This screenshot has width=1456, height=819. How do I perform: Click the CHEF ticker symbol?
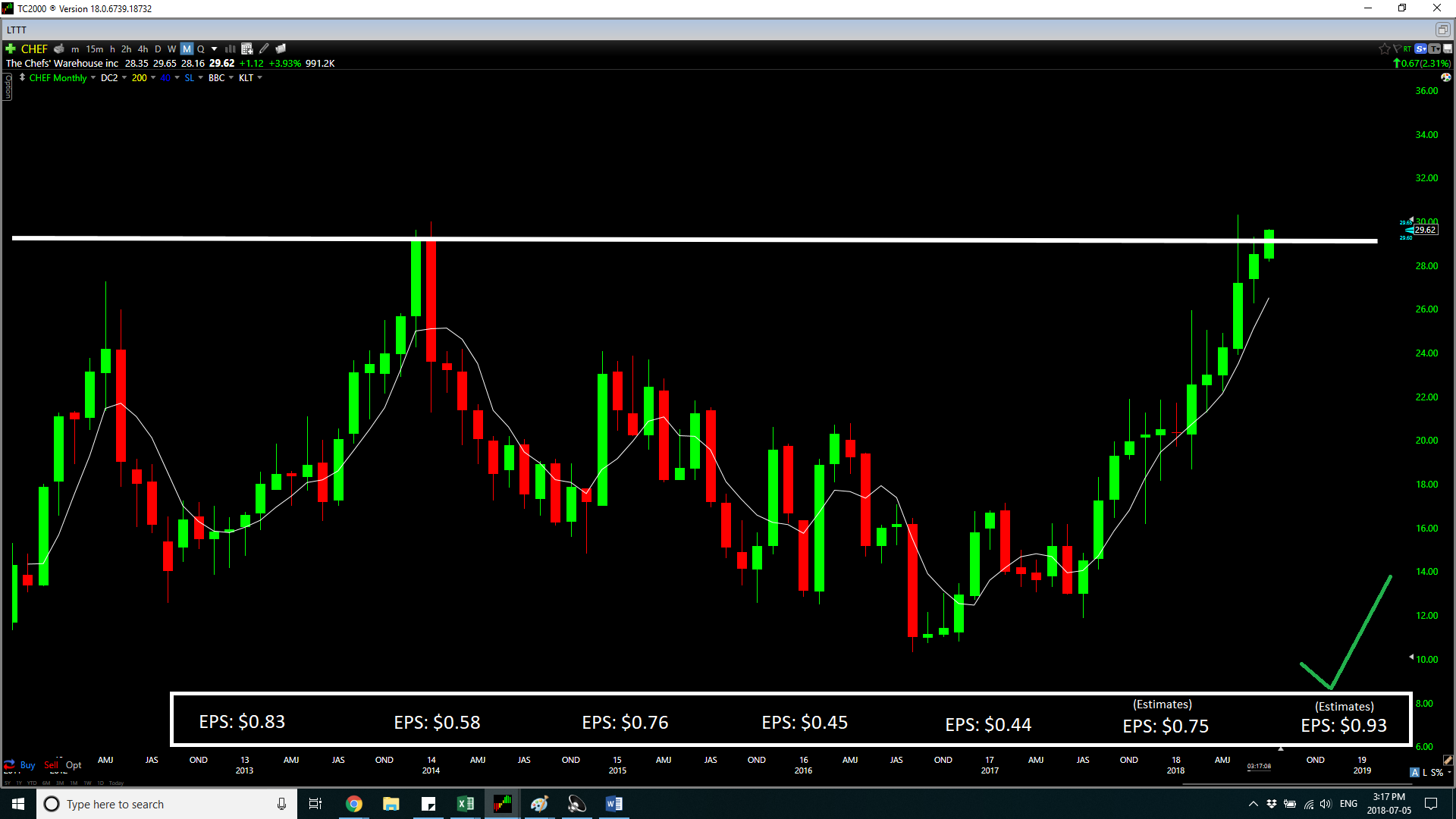[x=34, y=49]
